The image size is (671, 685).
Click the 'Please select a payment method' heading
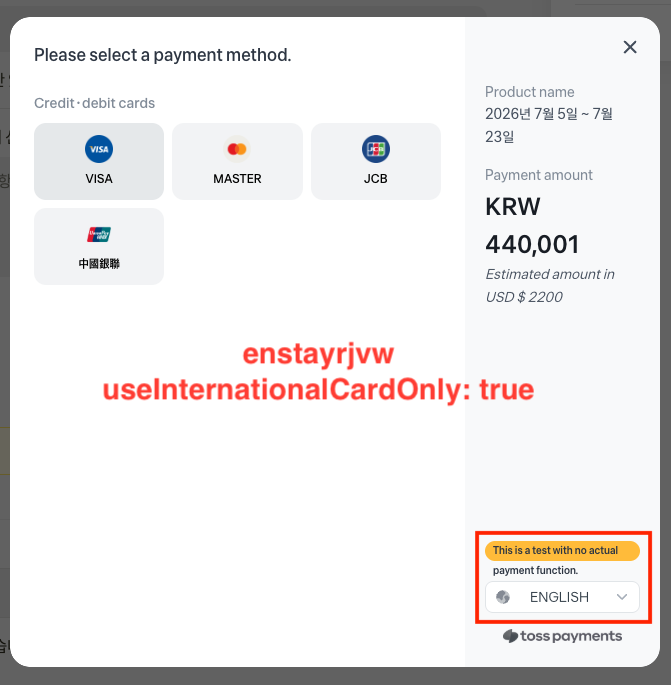click(163, 55)
